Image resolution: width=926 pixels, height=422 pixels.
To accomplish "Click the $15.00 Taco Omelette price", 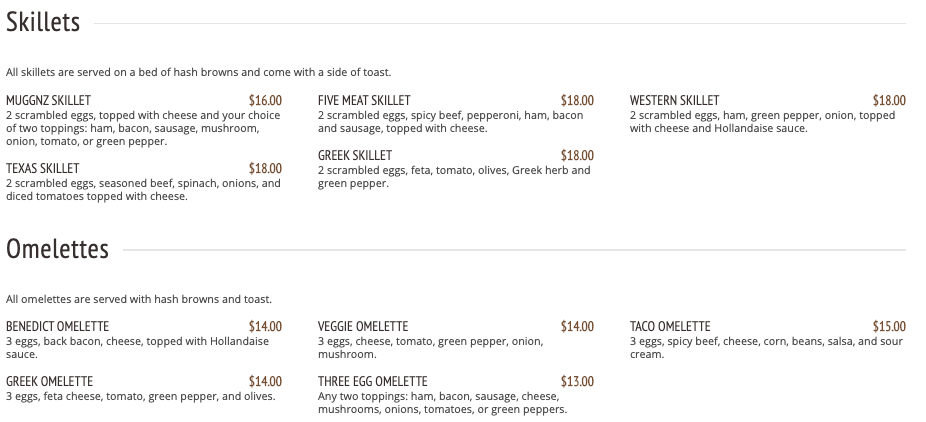I will [x=889, y=327].
